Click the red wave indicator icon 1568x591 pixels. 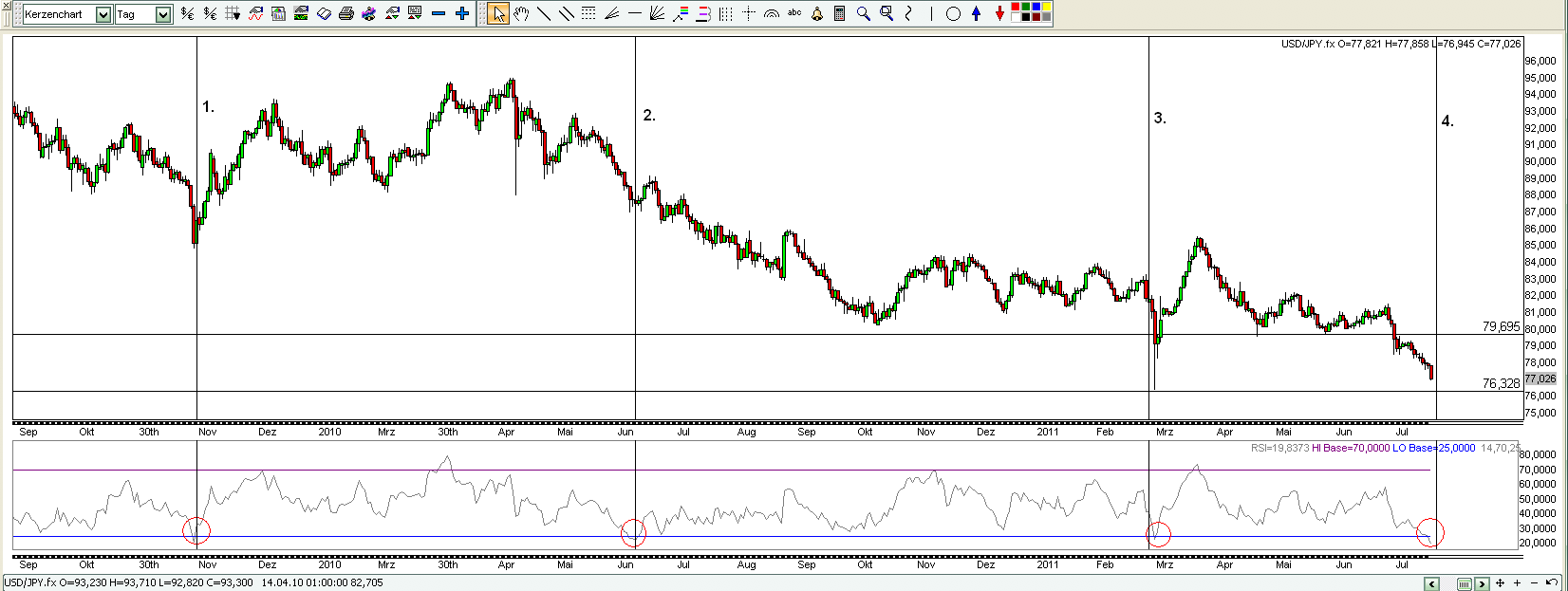point(255,13)
